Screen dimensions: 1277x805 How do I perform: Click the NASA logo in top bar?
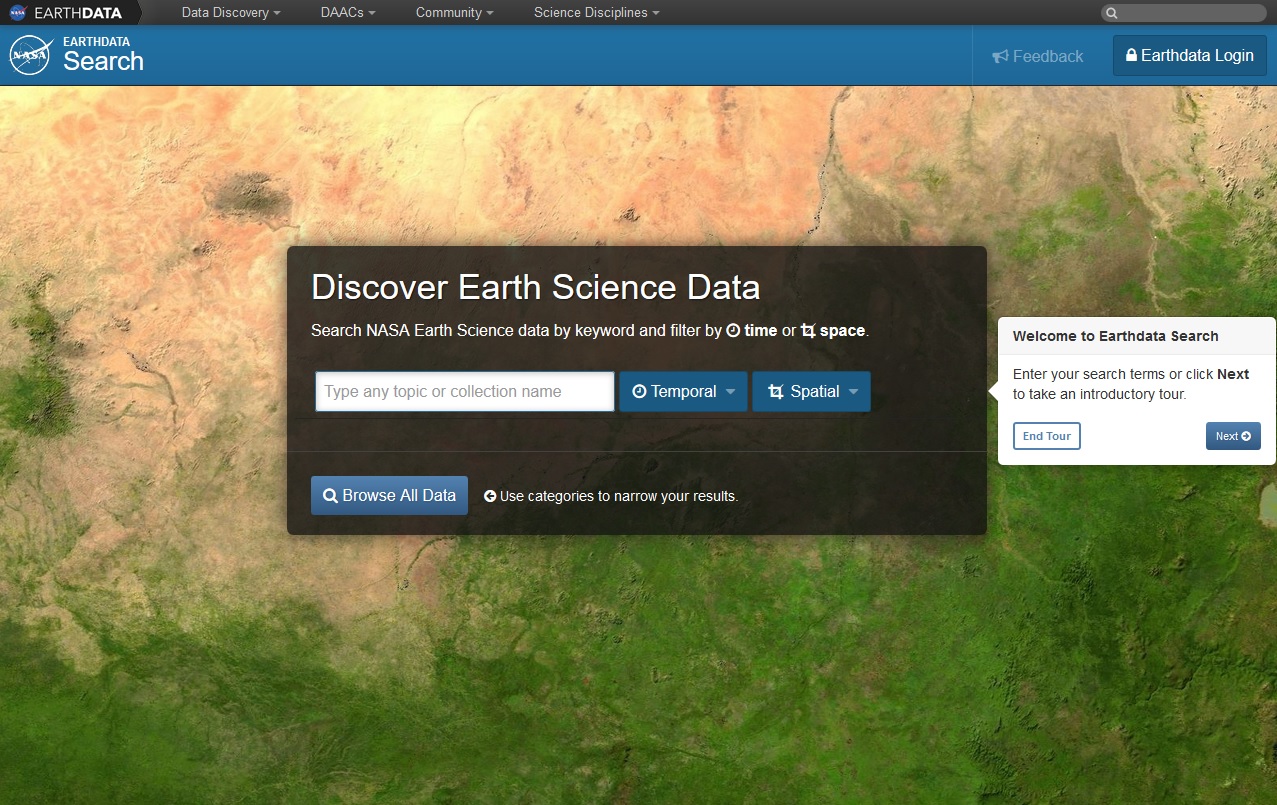(x=18, y=13)
